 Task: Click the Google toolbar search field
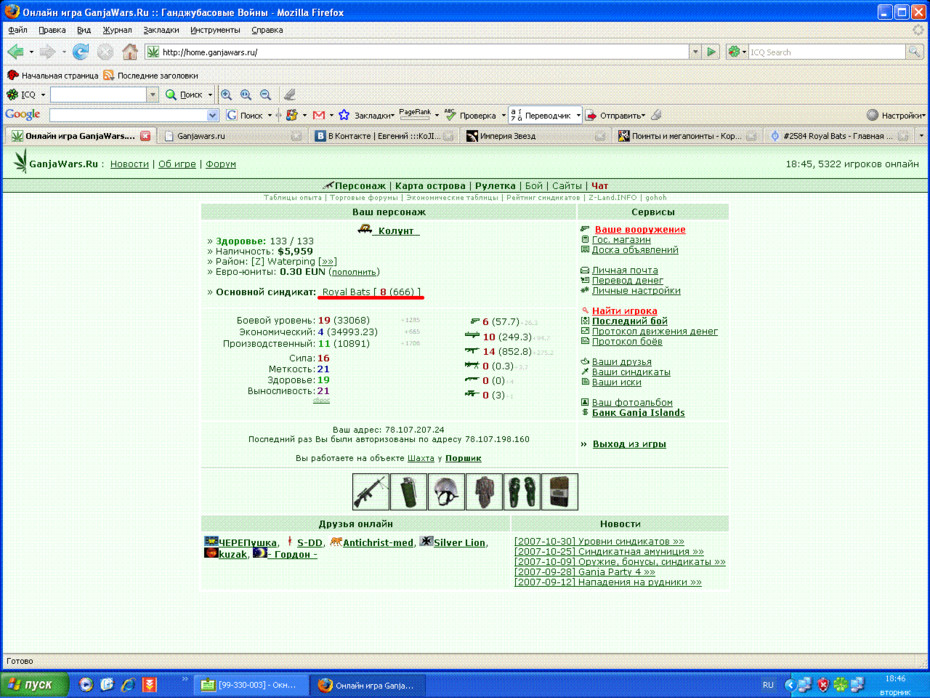(x=128, y=116)
